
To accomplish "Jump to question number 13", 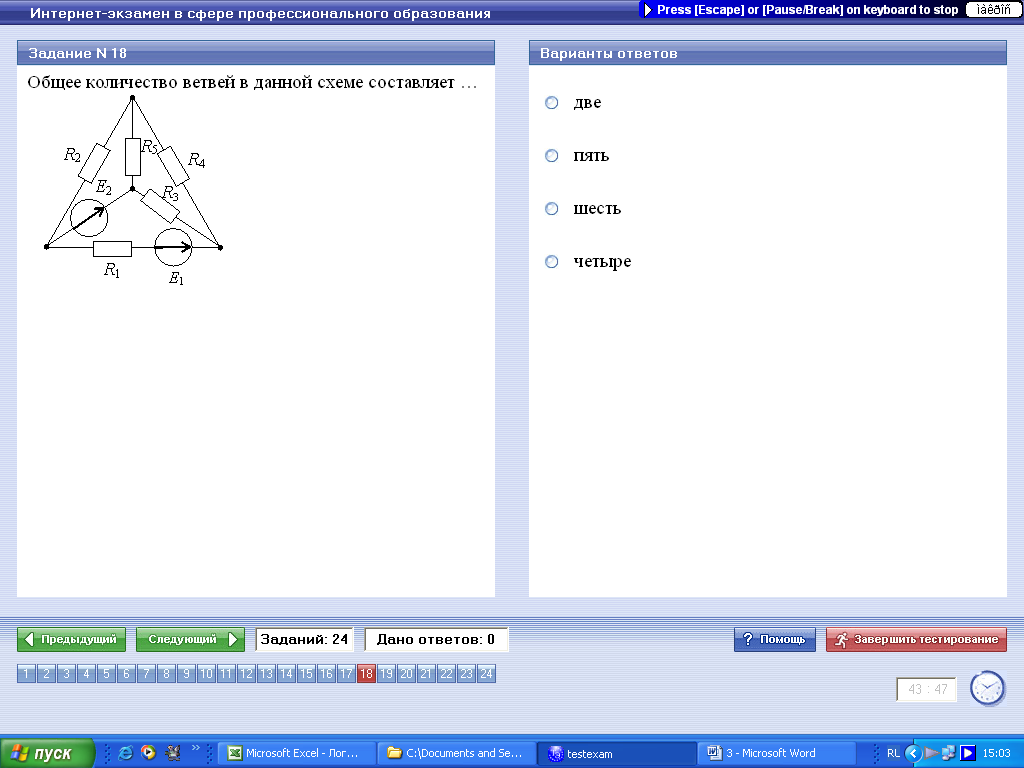I will click(266, 673).
